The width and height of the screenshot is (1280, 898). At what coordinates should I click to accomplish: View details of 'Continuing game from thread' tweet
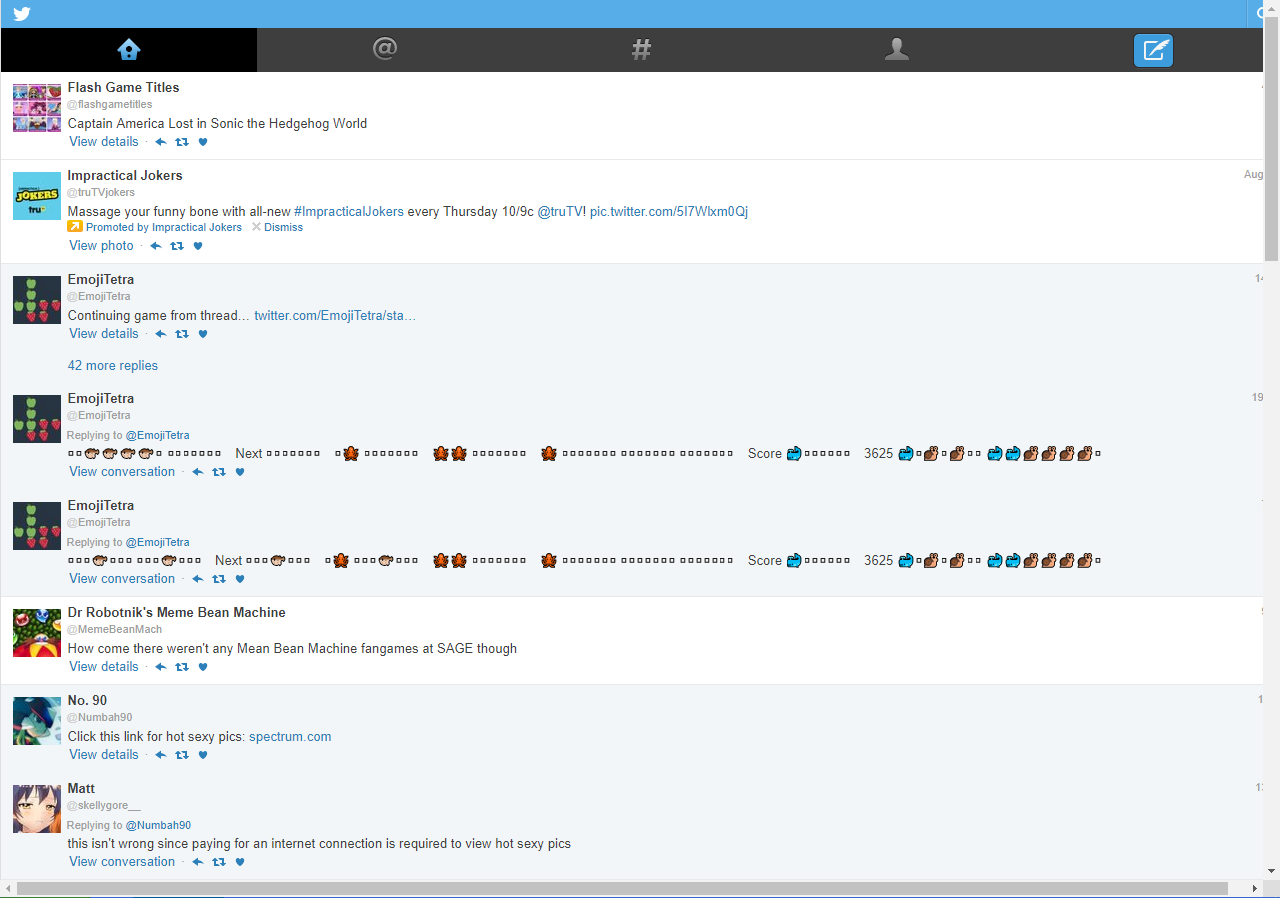click(x=104, y=334)
